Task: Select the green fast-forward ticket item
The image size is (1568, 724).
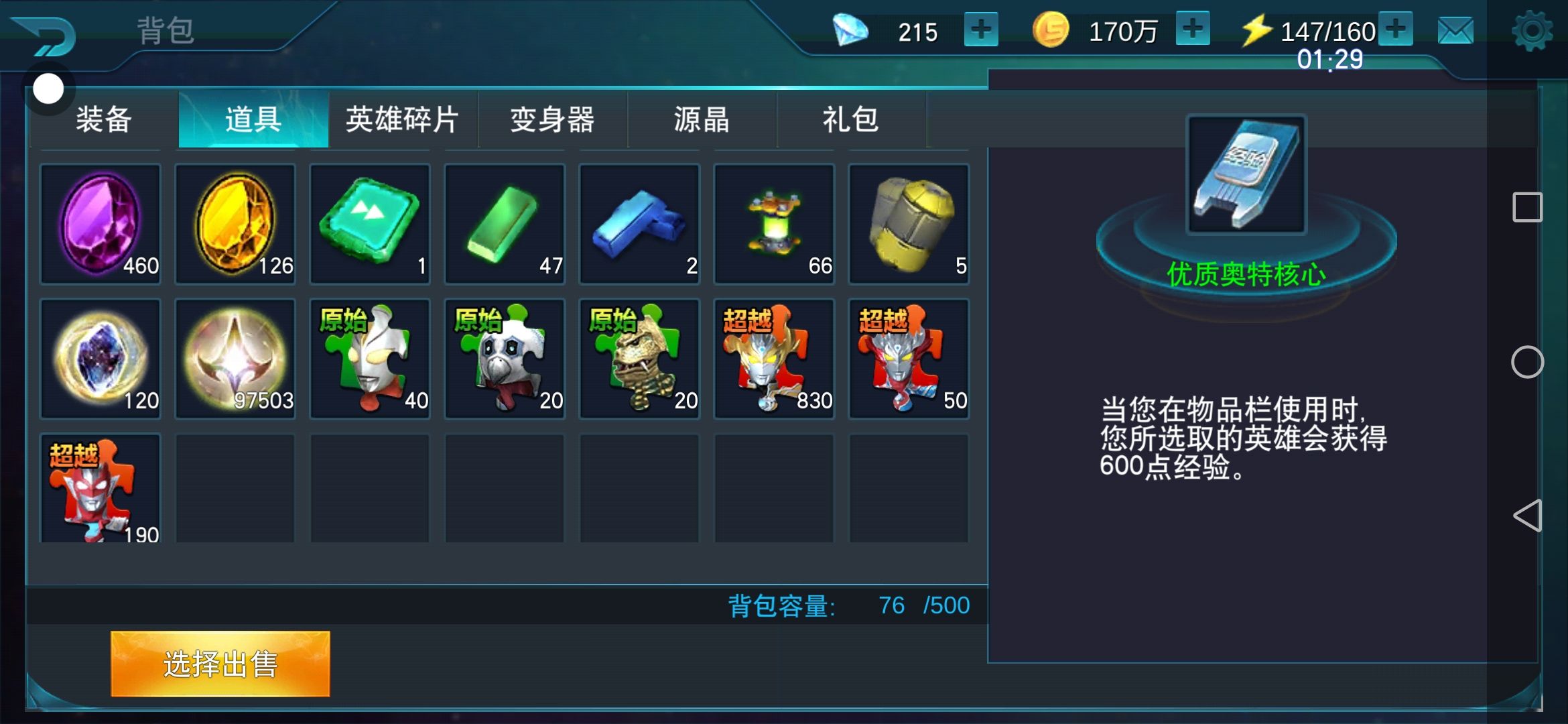Action: [x=370, y=224]
